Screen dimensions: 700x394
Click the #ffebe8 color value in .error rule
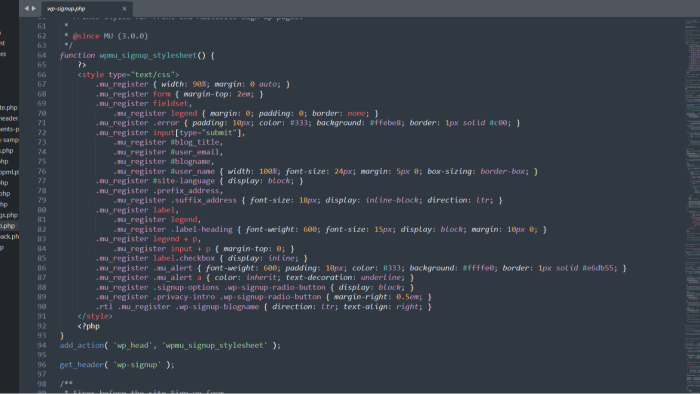(x=385, y=123)
